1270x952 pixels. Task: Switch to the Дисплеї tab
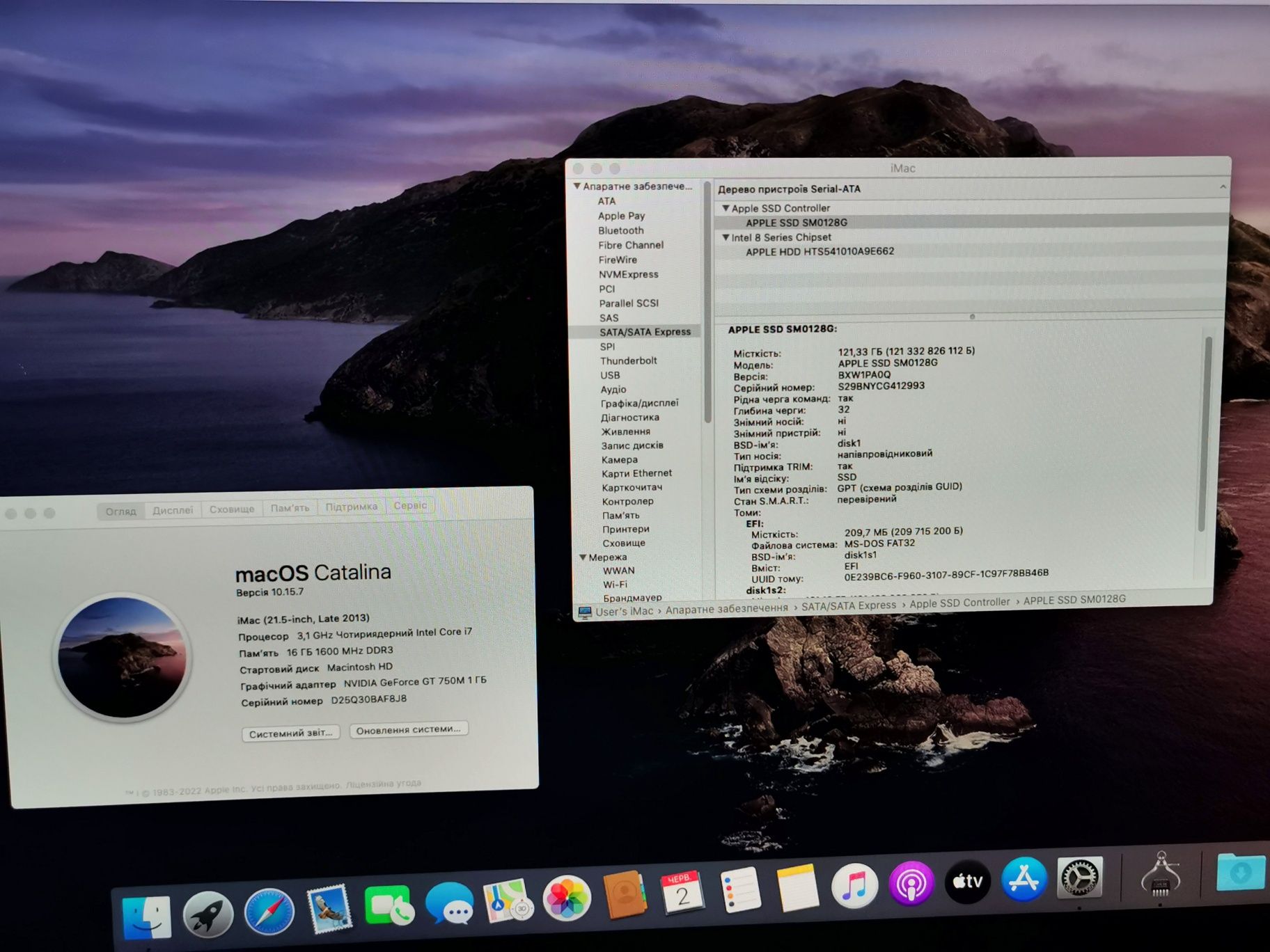[173, 510]
